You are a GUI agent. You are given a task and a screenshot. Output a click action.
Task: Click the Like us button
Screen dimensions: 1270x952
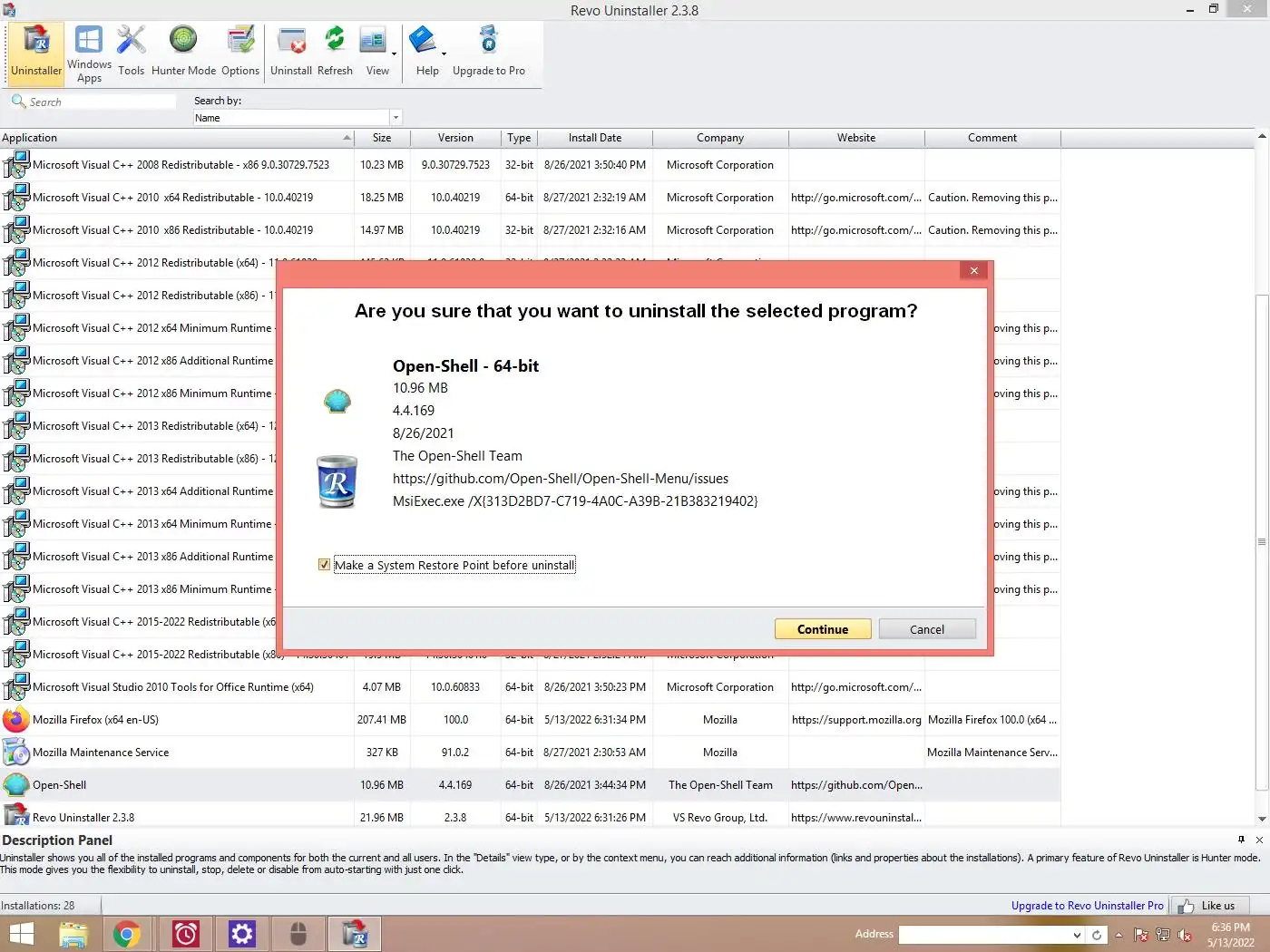[1209, 906]
